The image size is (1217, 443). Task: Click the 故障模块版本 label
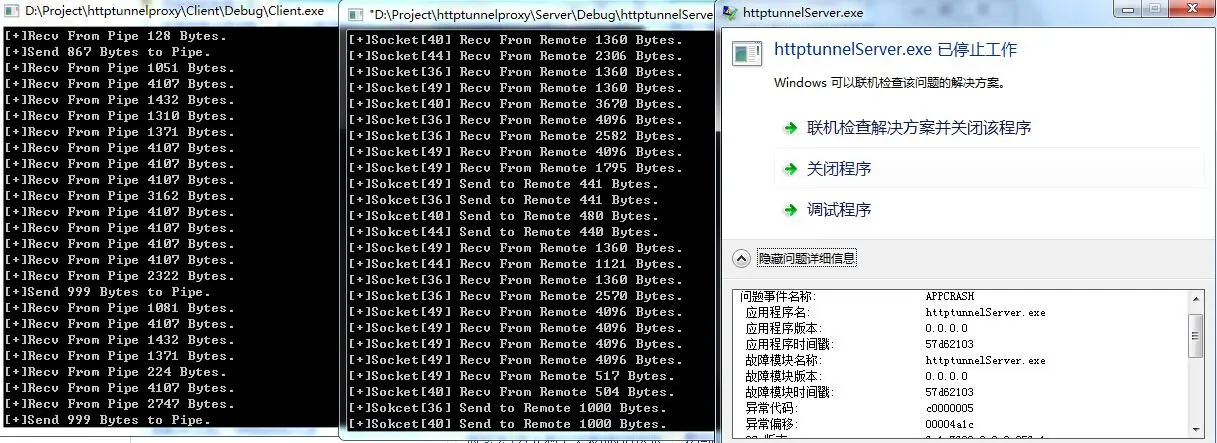tap(783, 376)
